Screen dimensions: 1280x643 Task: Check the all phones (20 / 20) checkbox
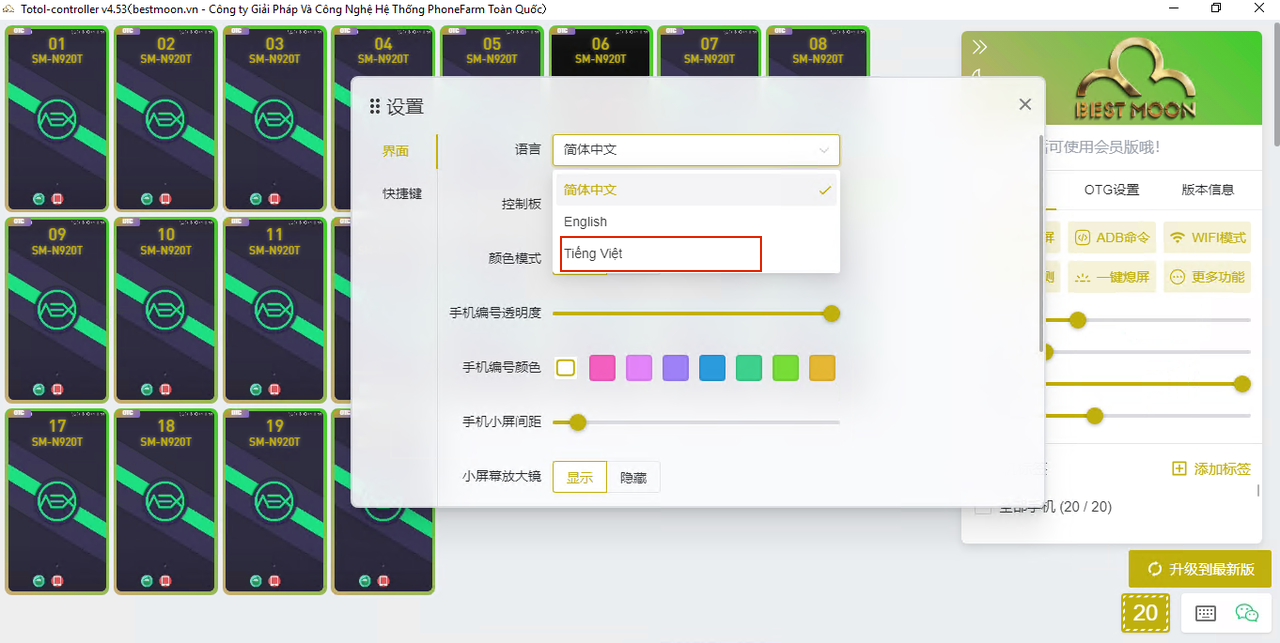983,507
